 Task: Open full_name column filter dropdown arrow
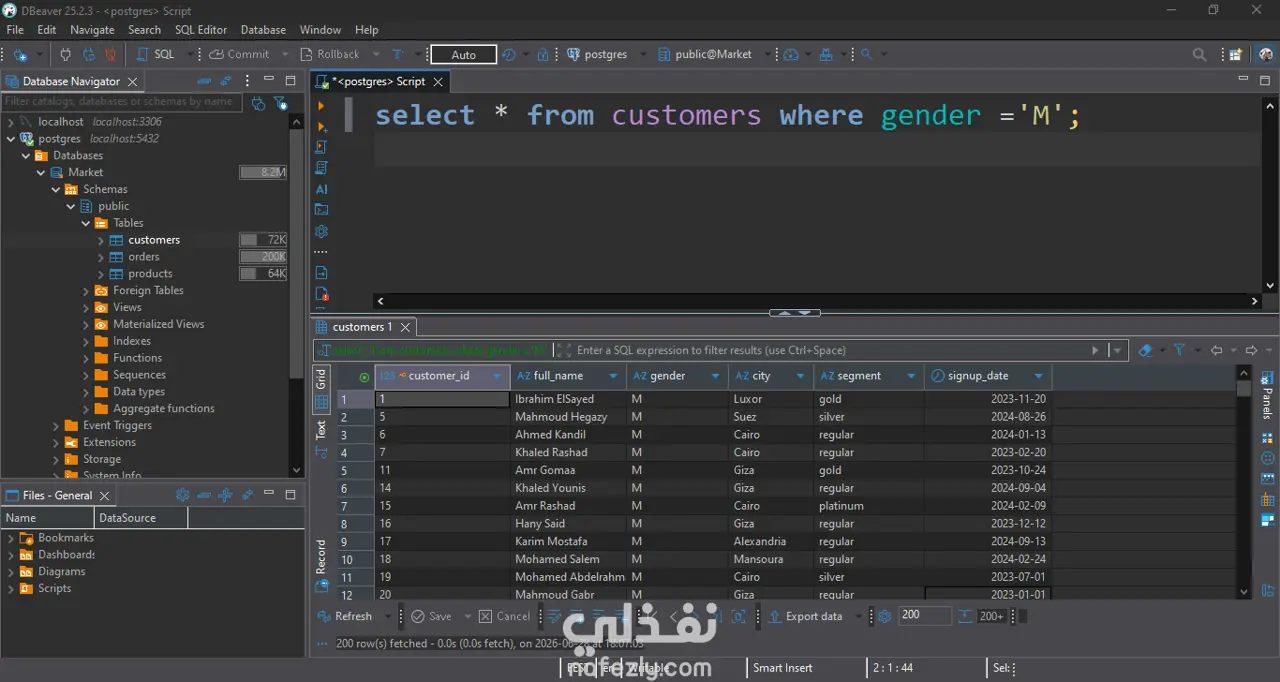613,376
